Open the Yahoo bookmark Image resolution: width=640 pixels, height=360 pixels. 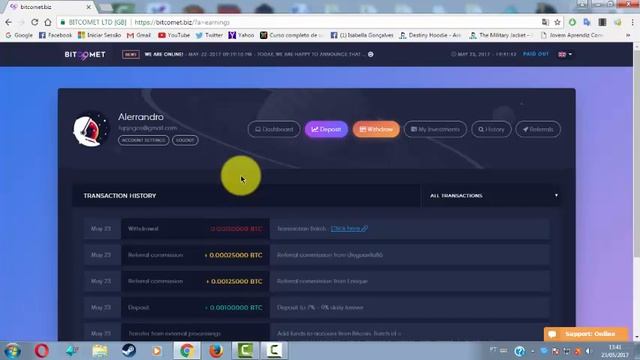click(241, 36)
